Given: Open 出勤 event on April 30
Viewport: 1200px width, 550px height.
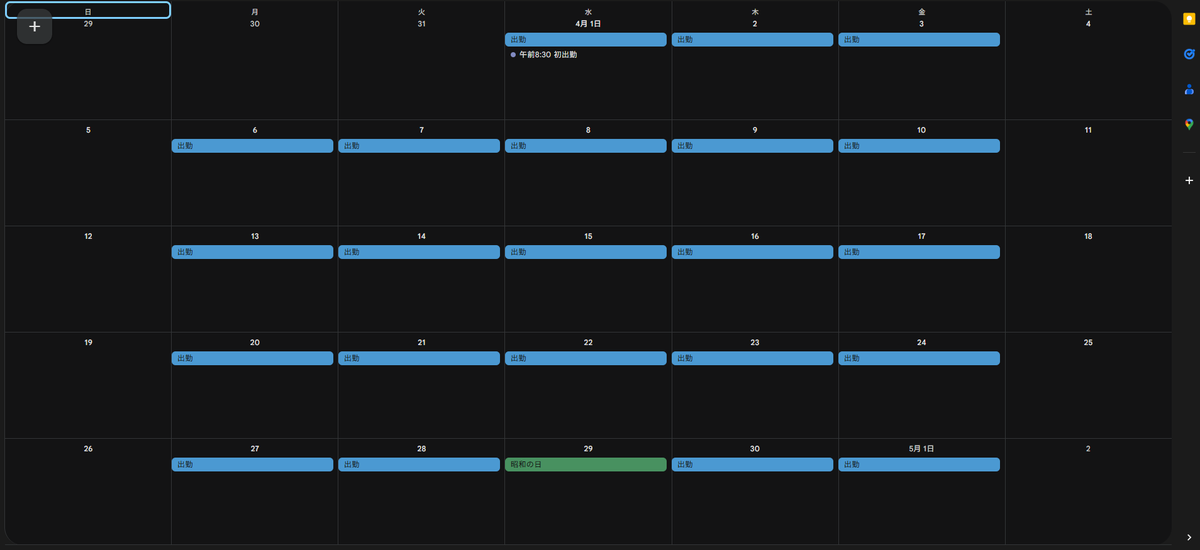Looking at the screenshot, I should pyautogui.click(x=753, y=465).
